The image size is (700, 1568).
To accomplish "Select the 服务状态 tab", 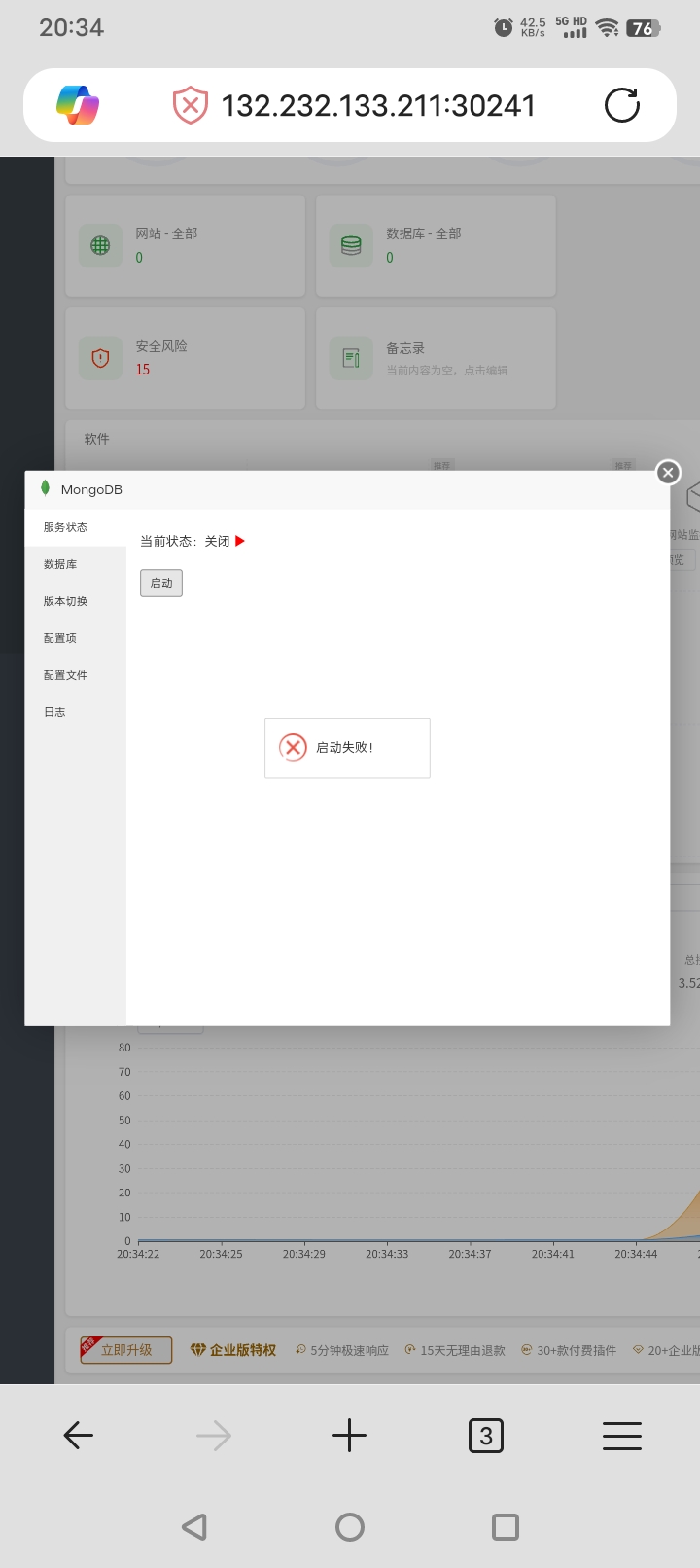I will [x=76, y=527].
